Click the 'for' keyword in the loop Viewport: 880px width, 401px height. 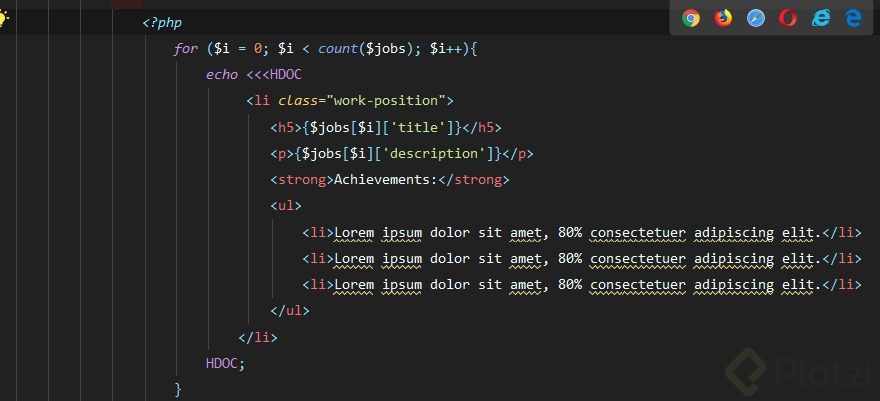pos(186,49)
